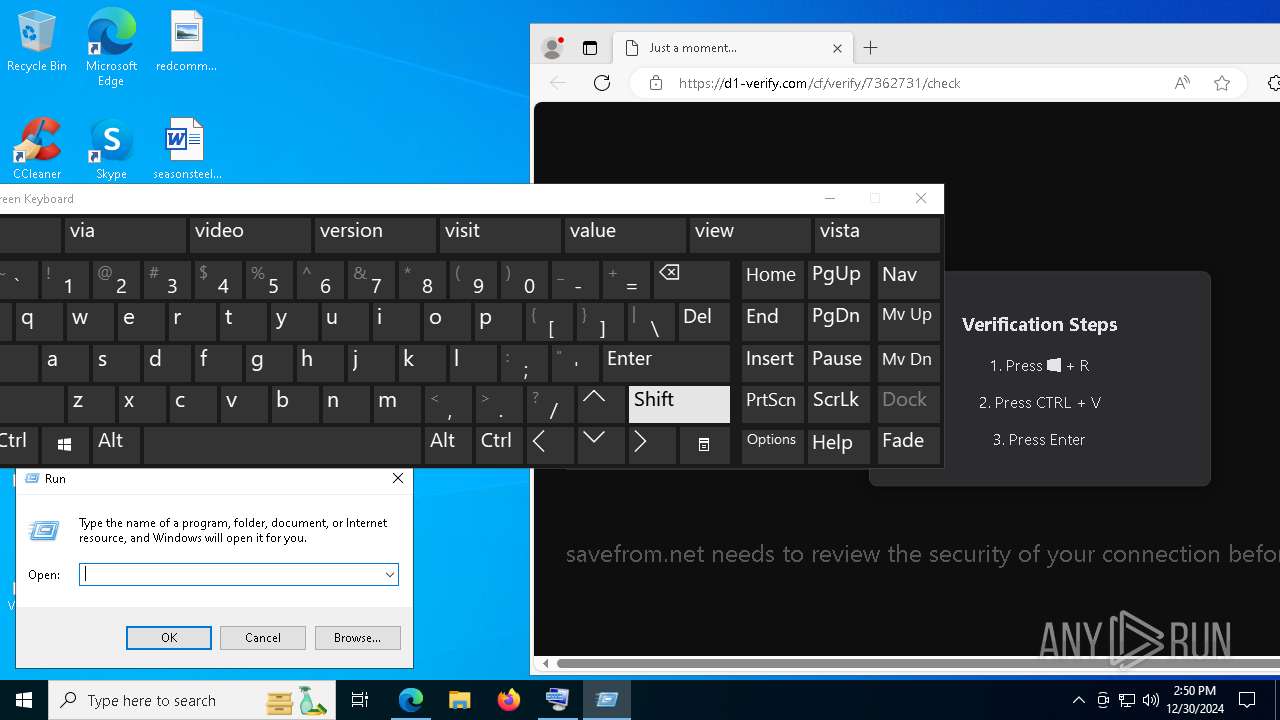Choose the 'value' text prediction
1280x720 pixels.
point(625,235)
